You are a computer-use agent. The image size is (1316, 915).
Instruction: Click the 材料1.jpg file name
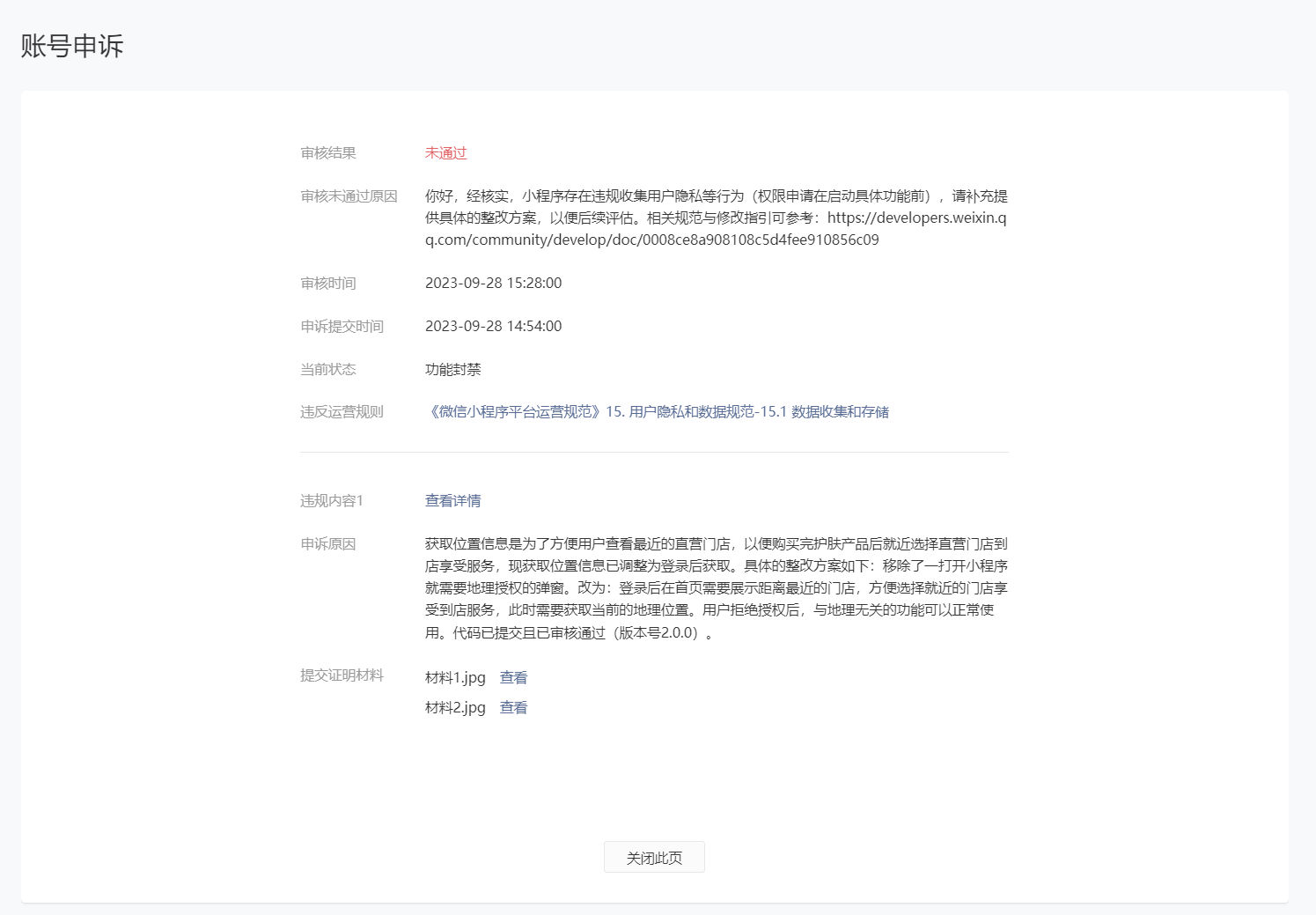click(x=455, y=677)
